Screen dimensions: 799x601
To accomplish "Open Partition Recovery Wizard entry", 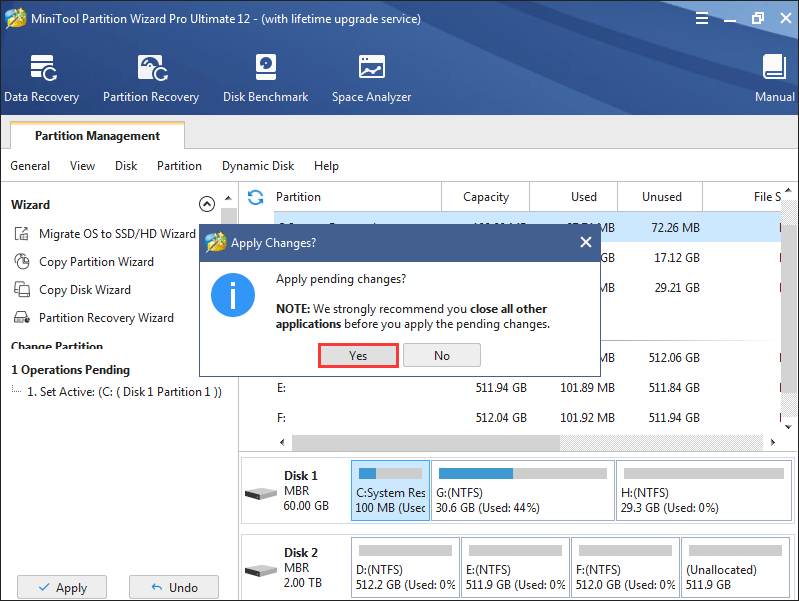I will coord(106,318).
